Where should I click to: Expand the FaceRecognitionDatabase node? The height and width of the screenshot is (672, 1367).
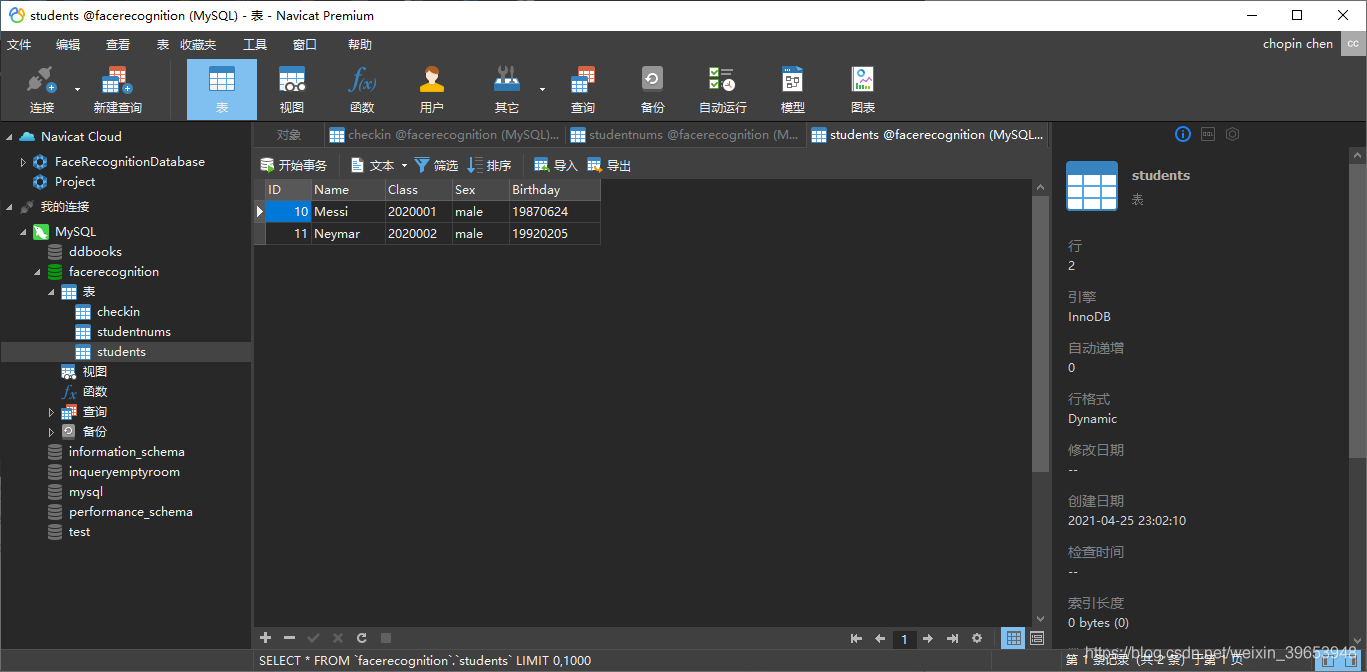pos(24,162)
